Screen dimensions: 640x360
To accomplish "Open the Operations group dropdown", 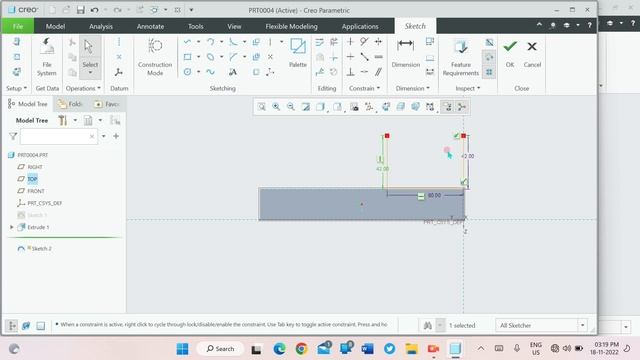I will pyautogui.click(x=83, y=88).
